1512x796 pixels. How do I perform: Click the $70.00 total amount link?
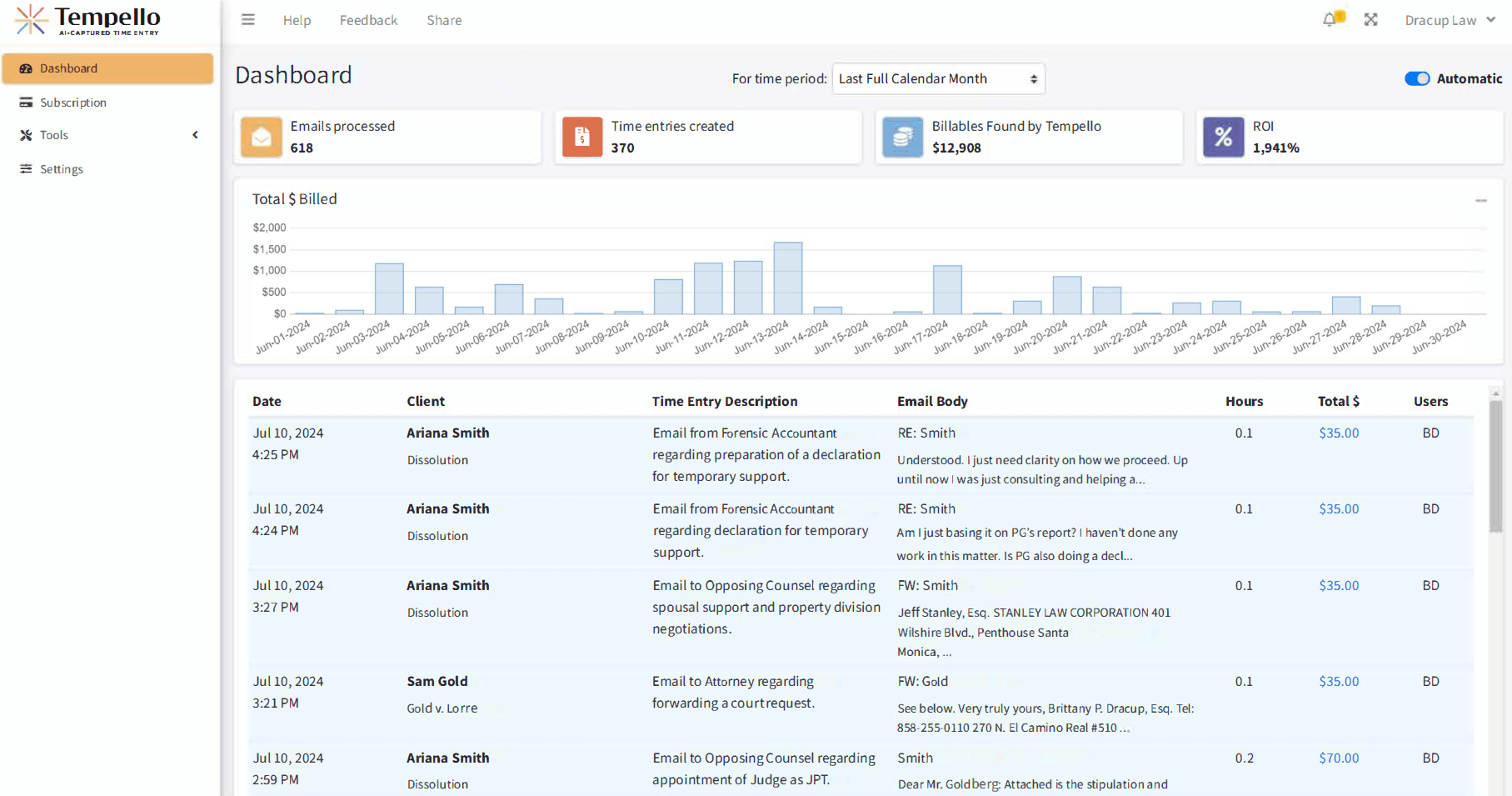[x=1338, y=758]
